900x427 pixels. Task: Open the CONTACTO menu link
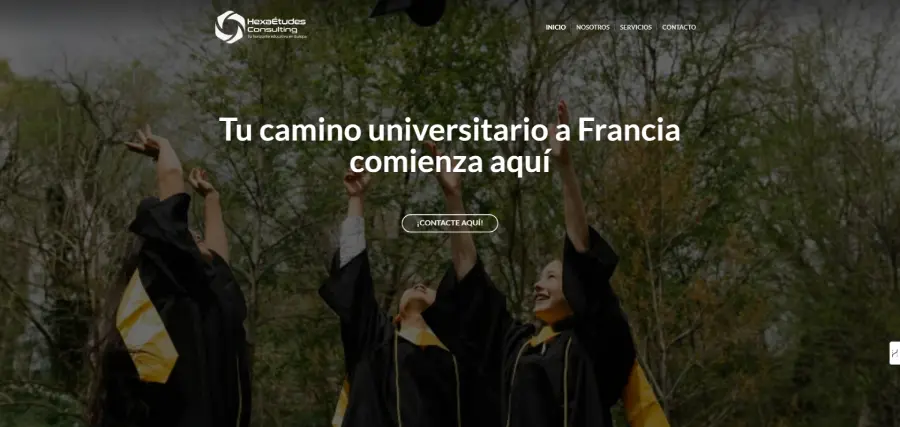[679, 27]
